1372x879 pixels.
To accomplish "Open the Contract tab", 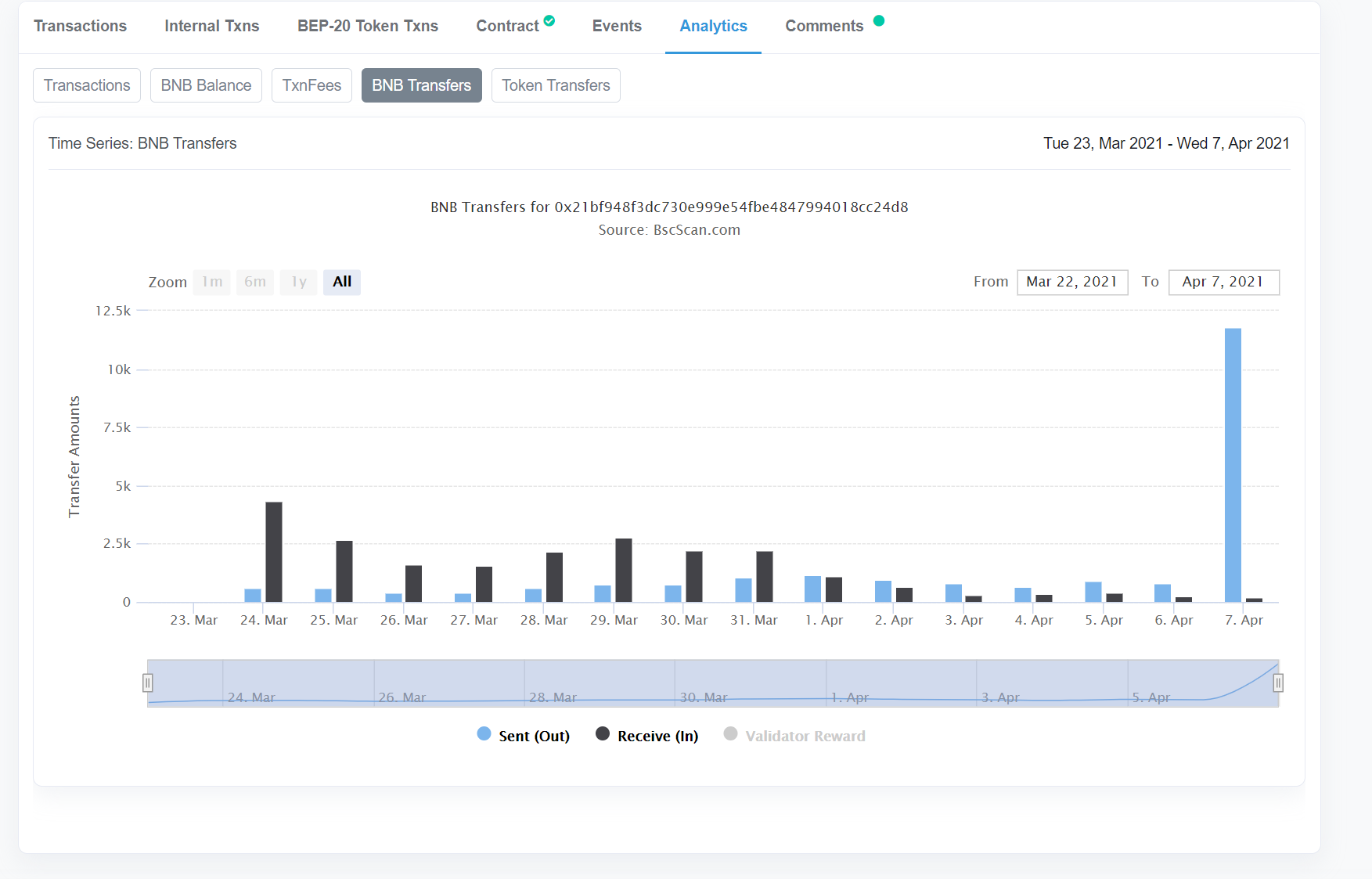I will coord(507,26).
